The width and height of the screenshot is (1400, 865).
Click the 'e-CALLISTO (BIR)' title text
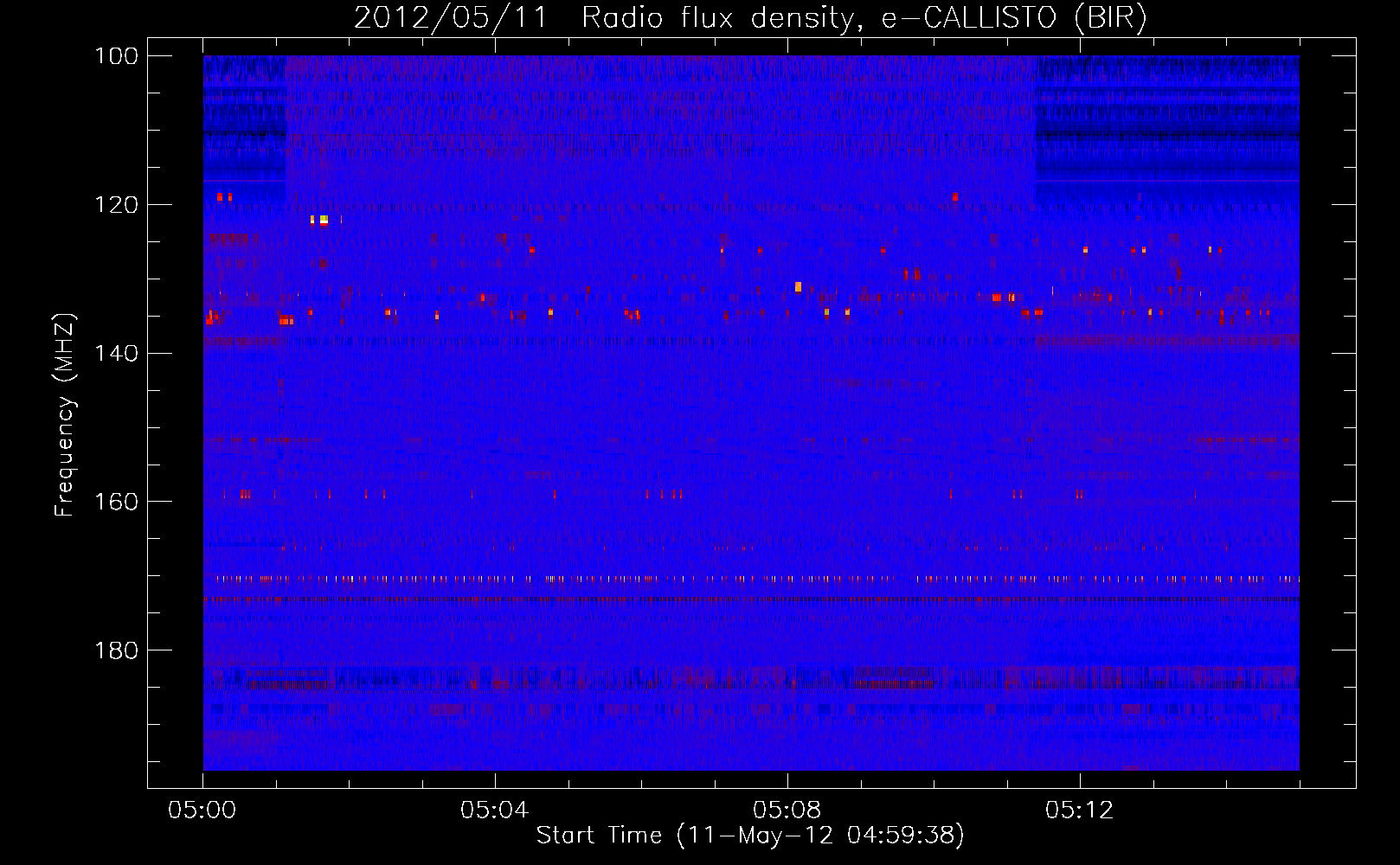1014,18
